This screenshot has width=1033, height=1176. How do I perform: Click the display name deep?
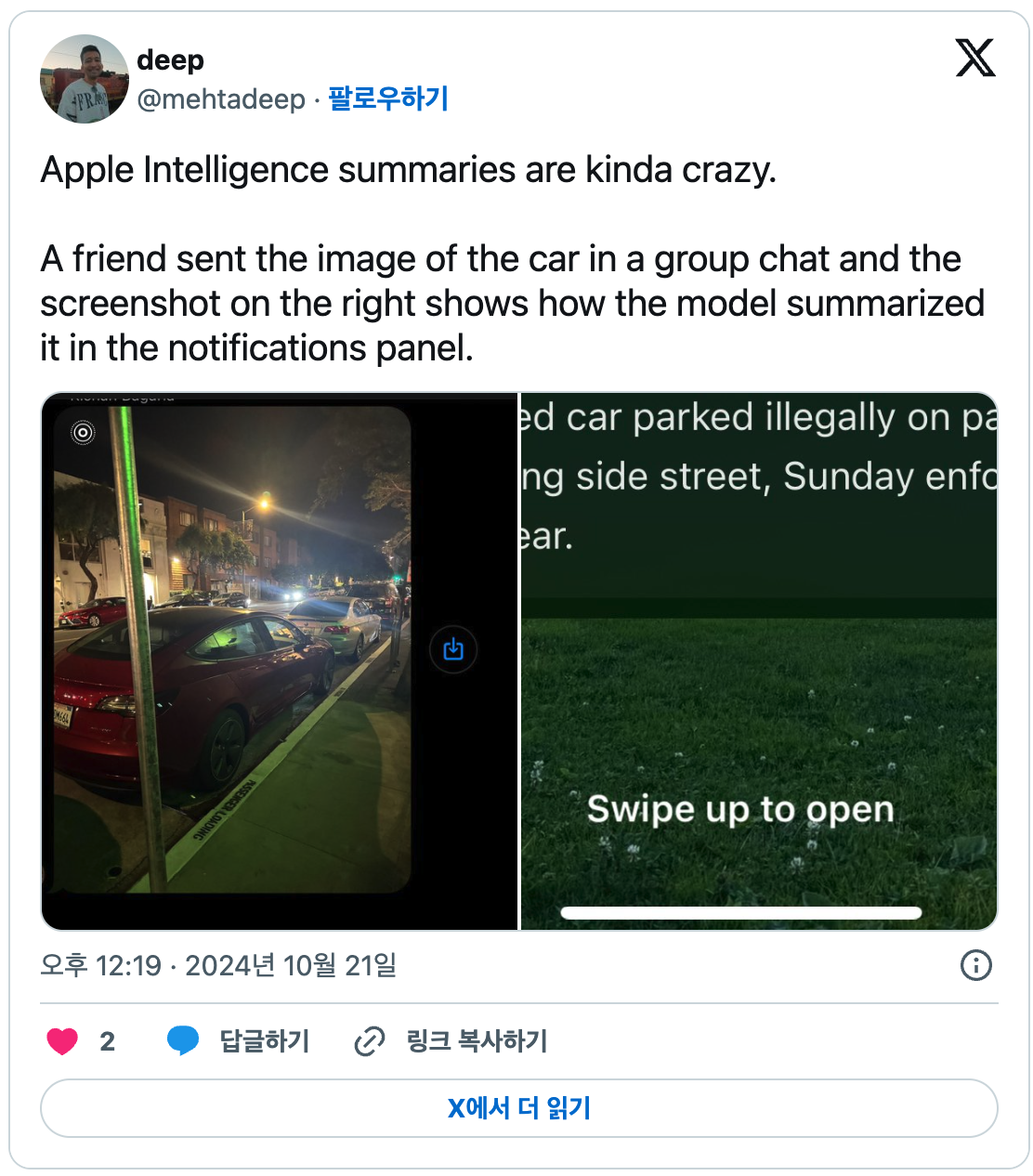[x=170, y=59]
